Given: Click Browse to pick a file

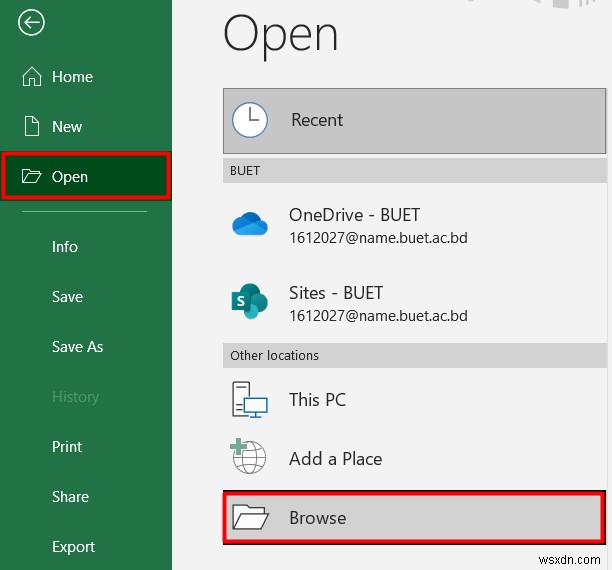Looking at the screenshot, I should coord(414,517).
